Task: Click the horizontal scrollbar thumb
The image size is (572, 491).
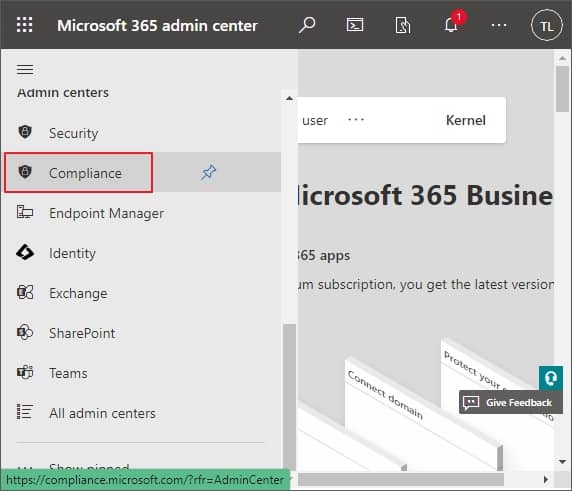Action: tap(401, 479)
